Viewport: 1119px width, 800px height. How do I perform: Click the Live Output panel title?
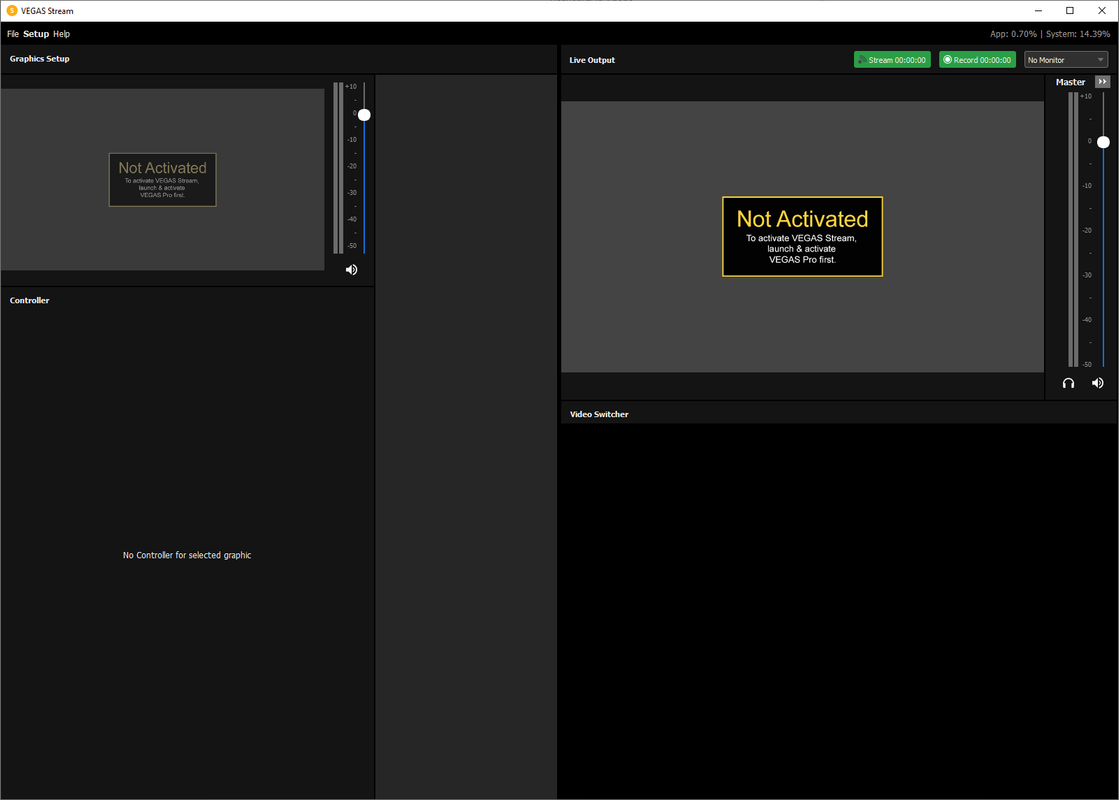(592, 60)
